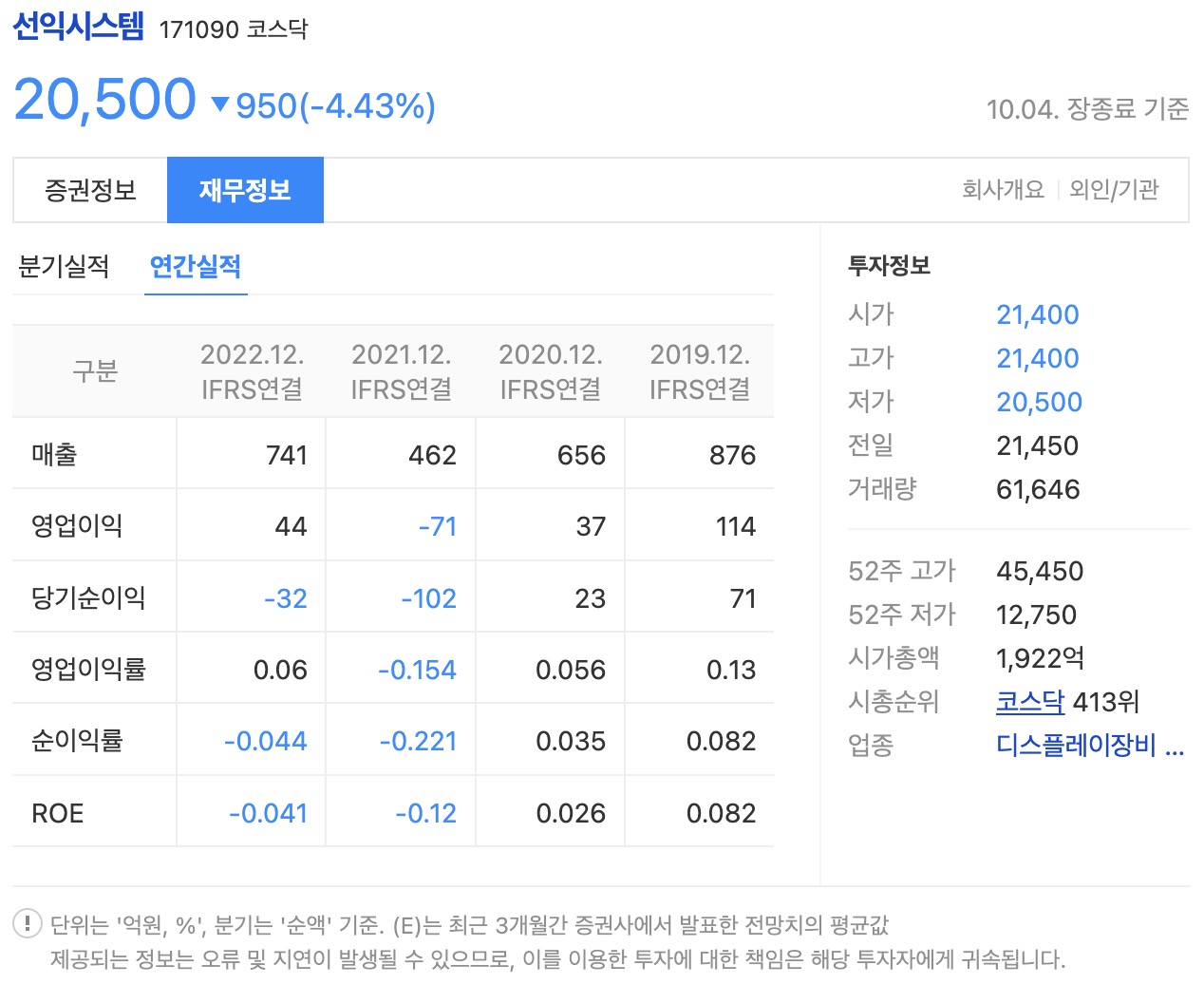Switch to 분기실적 tab
1204x984 pixels.
point(64,267)
